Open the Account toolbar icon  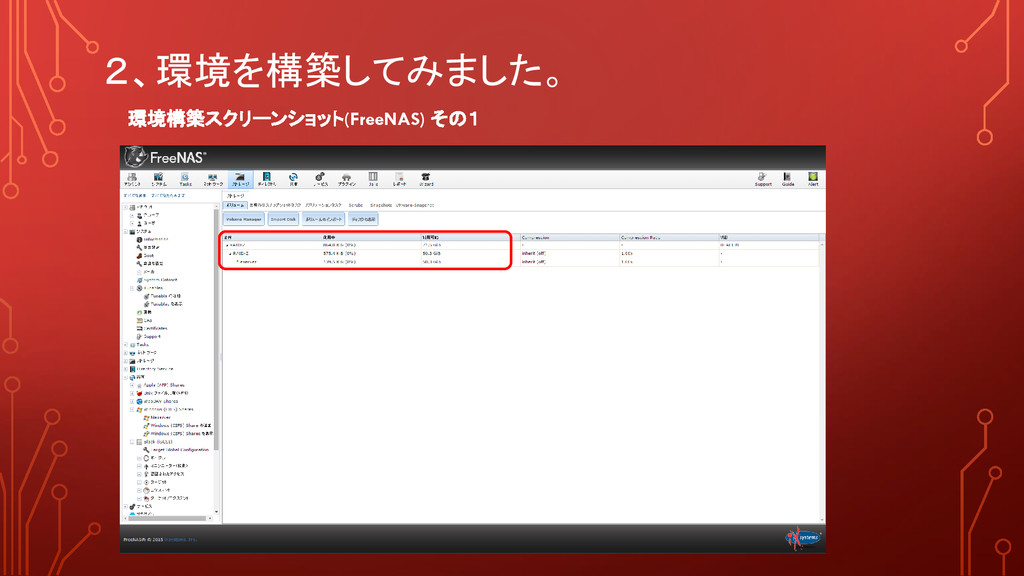pos(132,180)
